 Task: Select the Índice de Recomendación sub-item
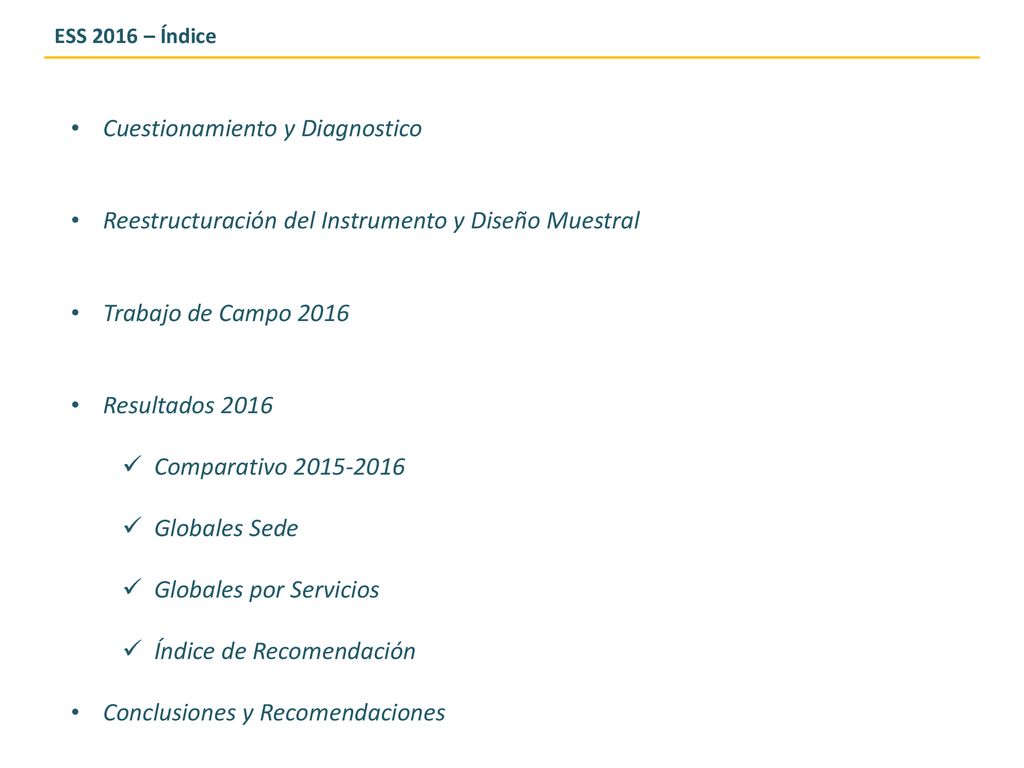285,650
